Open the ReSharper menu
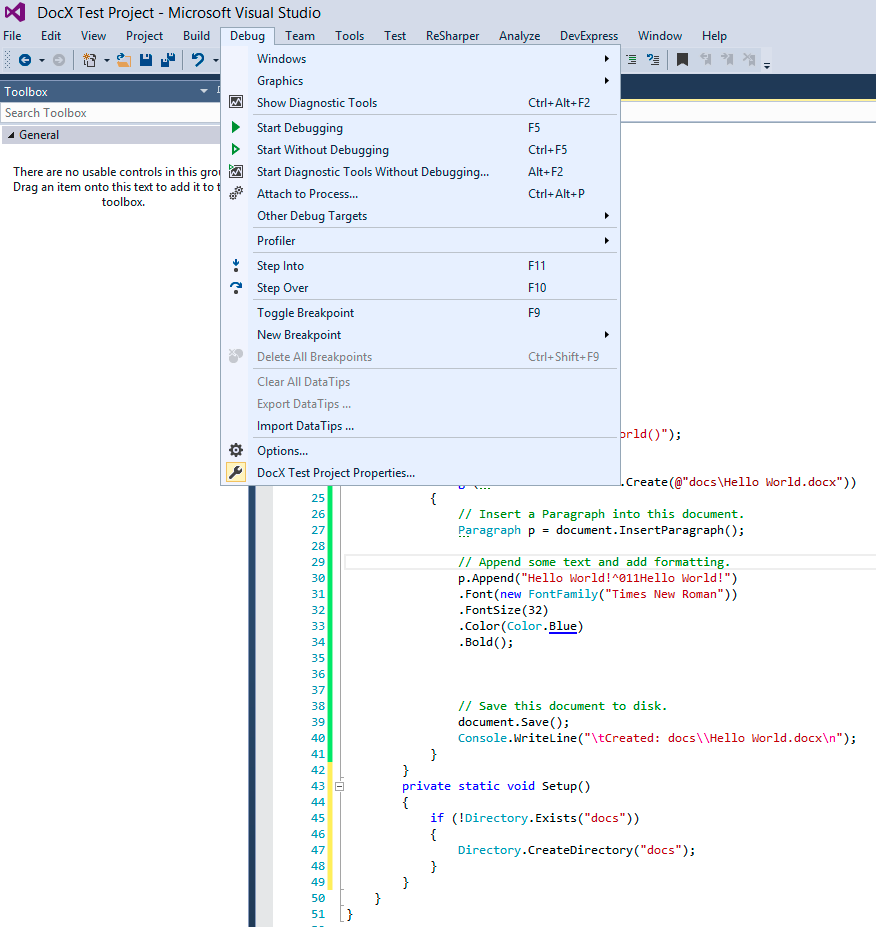Image resolution: width=876 pixels, height=927 pixels. click(452, 35)
